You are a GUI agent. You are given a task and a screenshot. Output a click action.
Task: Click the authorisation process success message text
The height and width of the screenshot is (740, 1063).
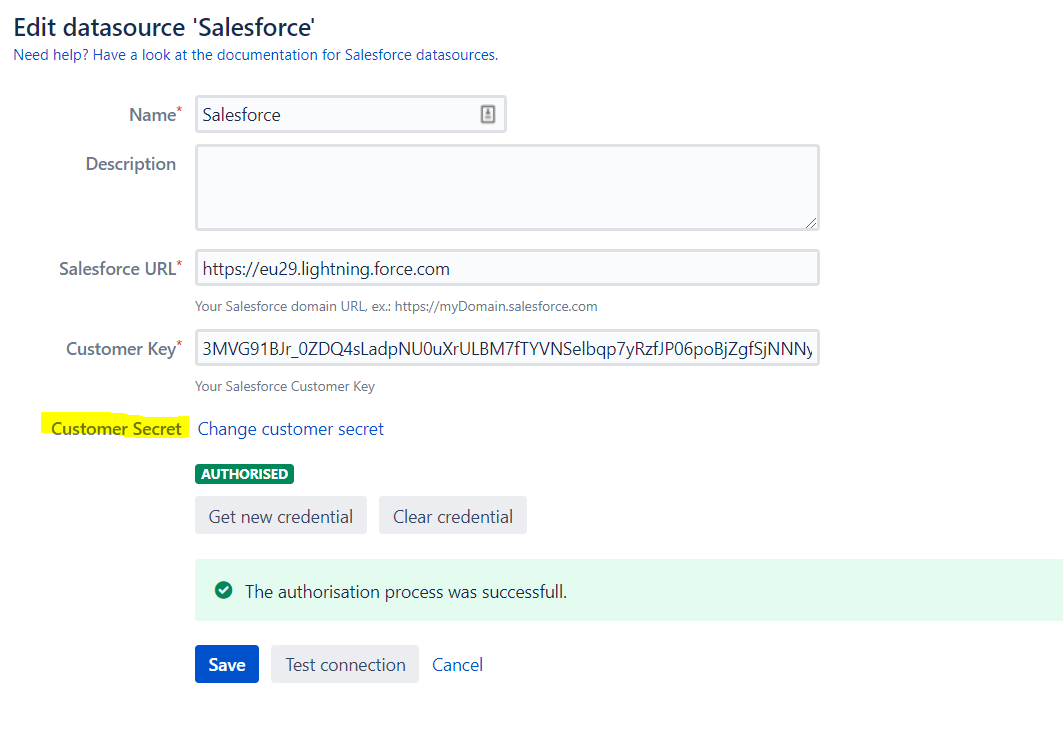(406, 592)
